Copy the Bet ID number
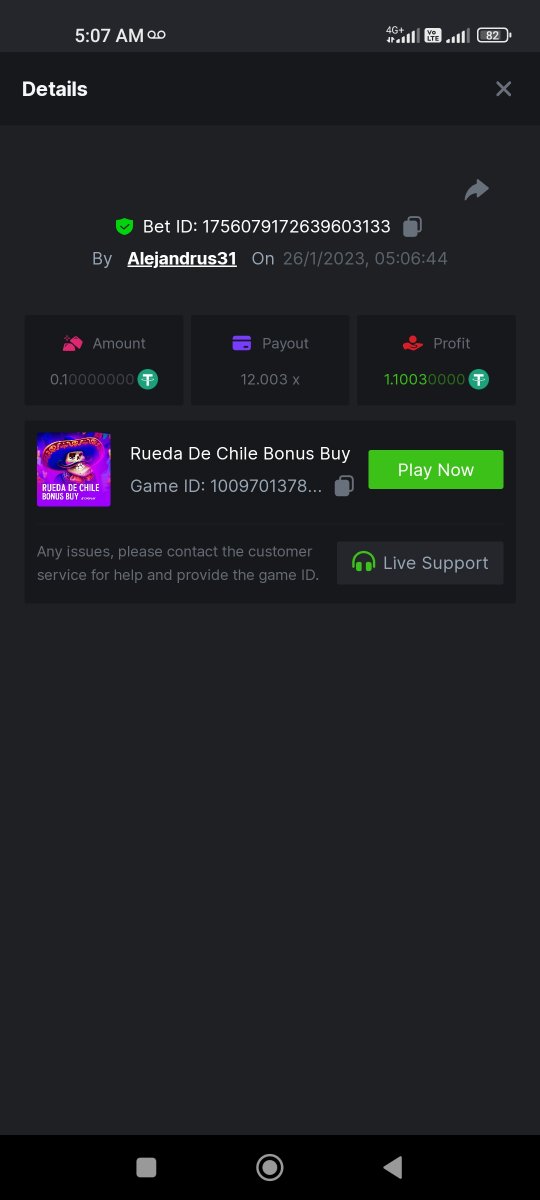 point(412,227)
